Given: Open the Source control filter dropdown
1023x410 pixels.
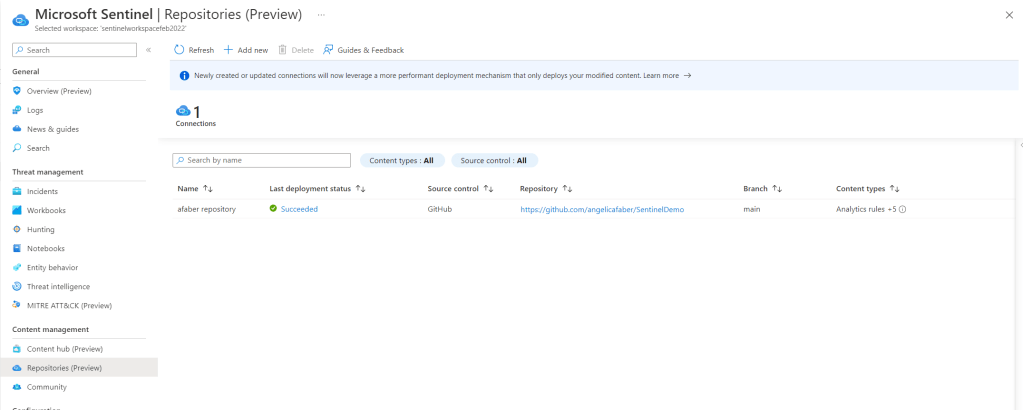Looking at the screenshot, I should pyautogui.click(x=494, y=160).
